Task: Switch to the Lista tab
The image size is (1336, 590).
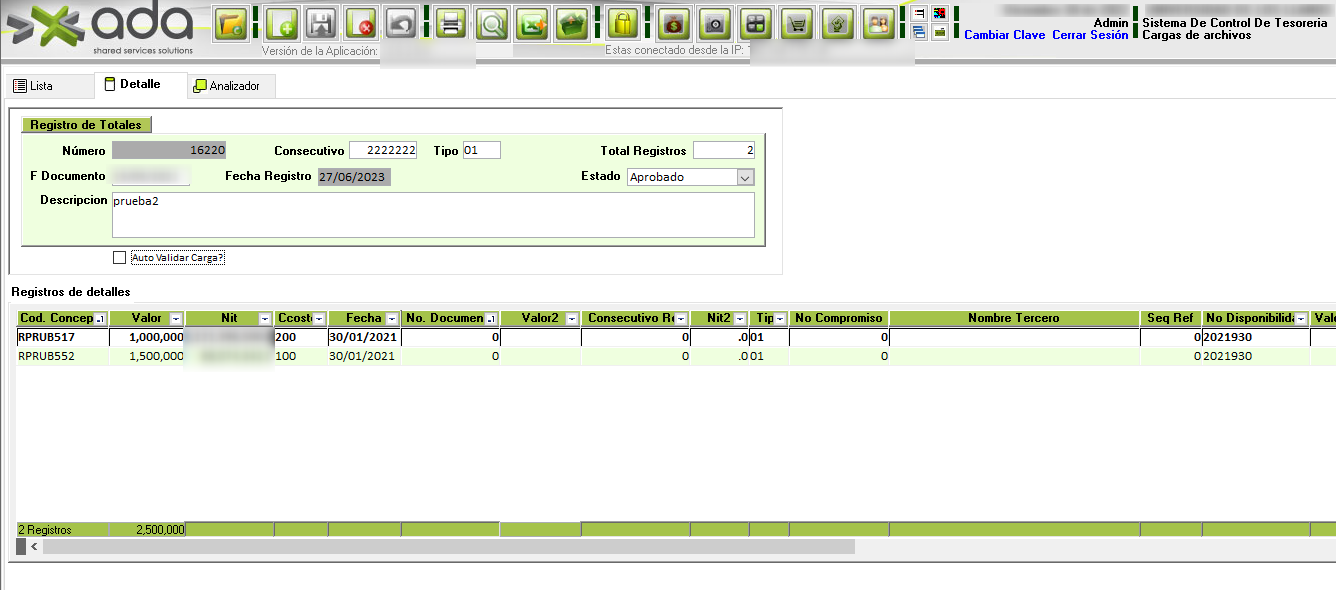Action: (33, 86)
